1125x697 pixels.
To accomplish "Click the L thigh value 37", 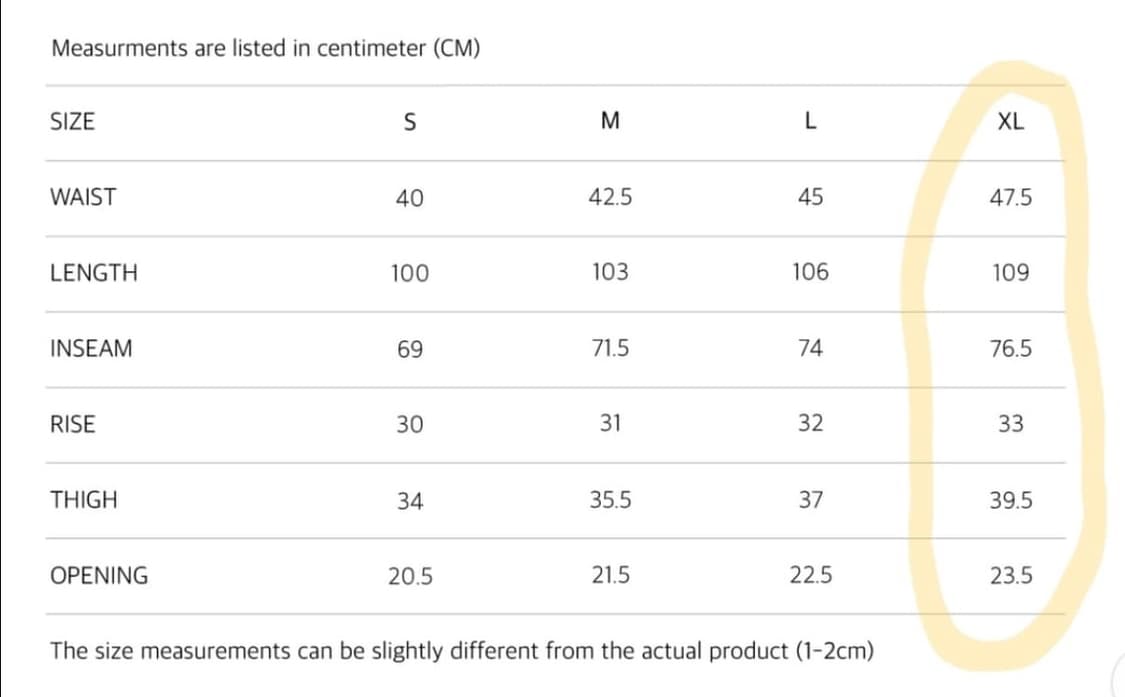I will [x=810, y=500].
